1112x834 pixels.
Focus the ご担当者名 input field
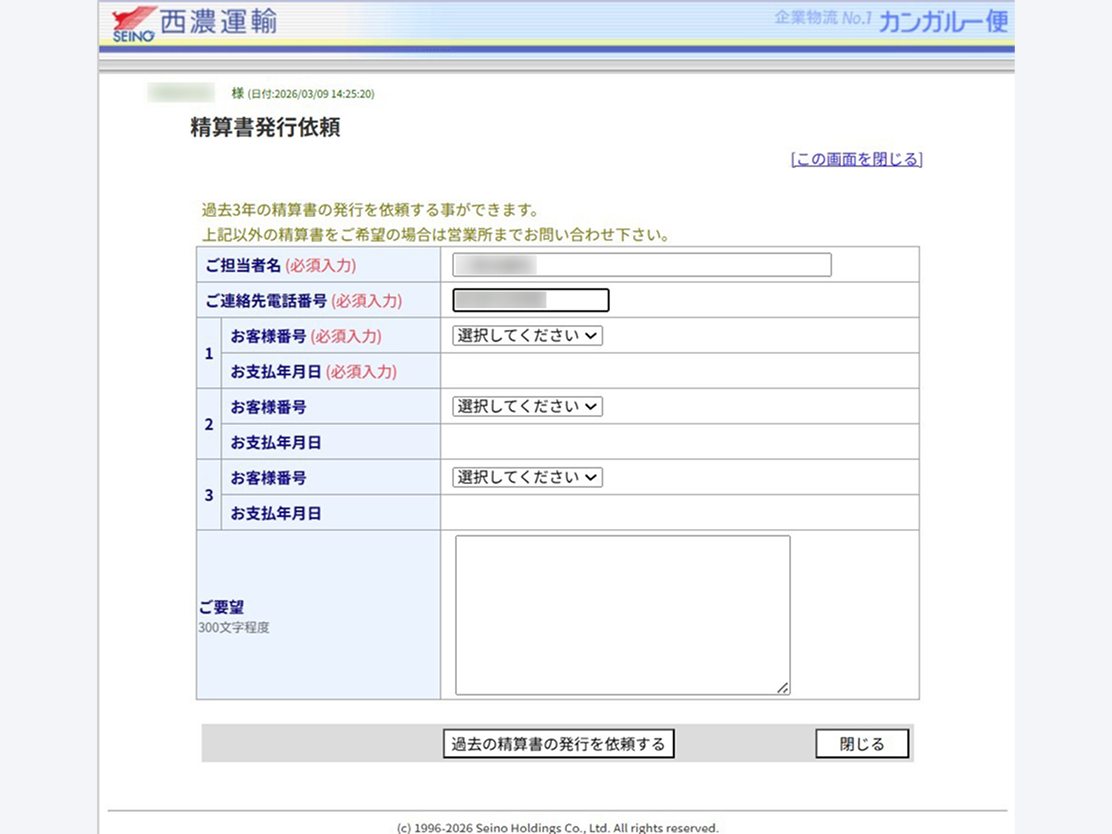point(642,265)
